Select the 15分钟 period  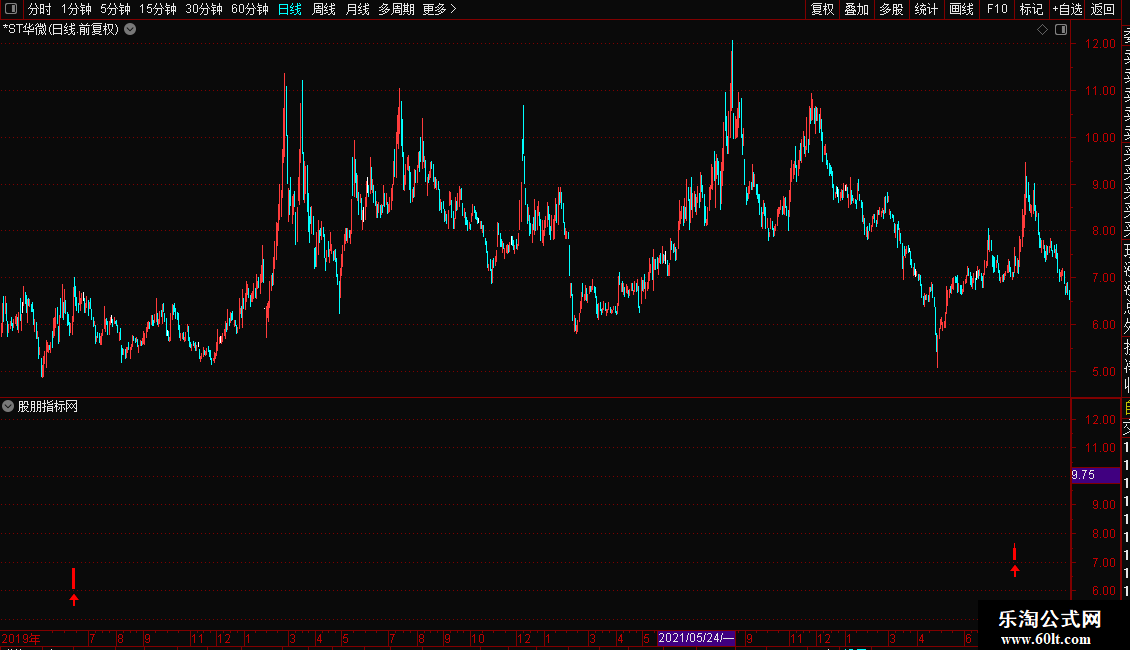[x=158, y=9]
